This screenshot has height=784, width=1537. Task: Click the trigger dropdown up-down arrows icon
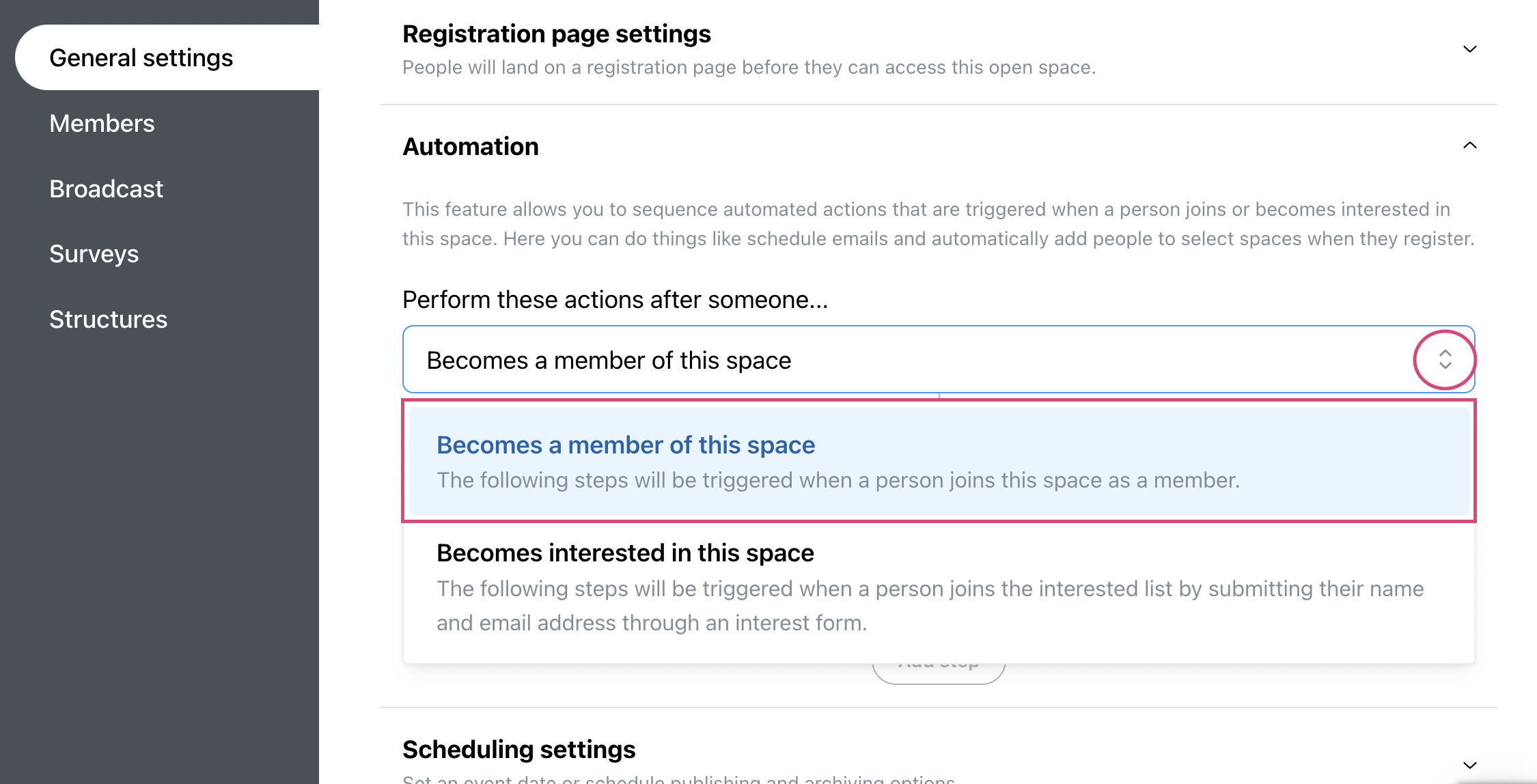coord(1445,359)
